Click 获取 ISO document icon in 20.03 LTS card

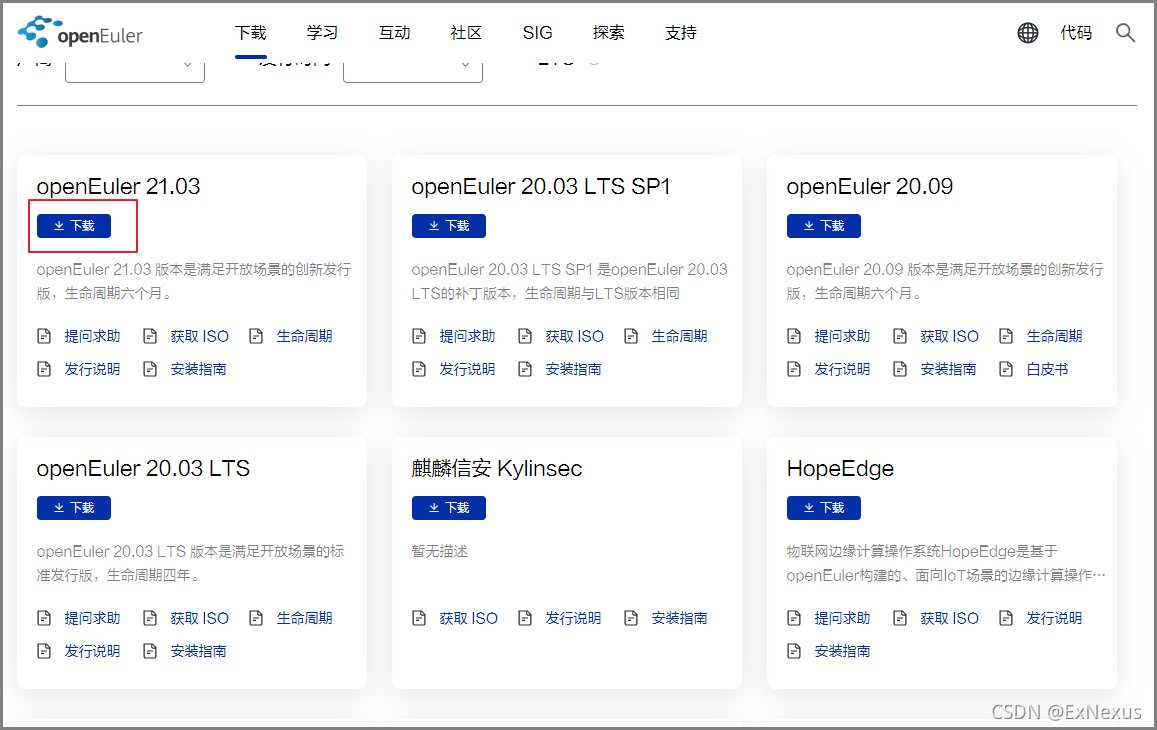(151, 619)
